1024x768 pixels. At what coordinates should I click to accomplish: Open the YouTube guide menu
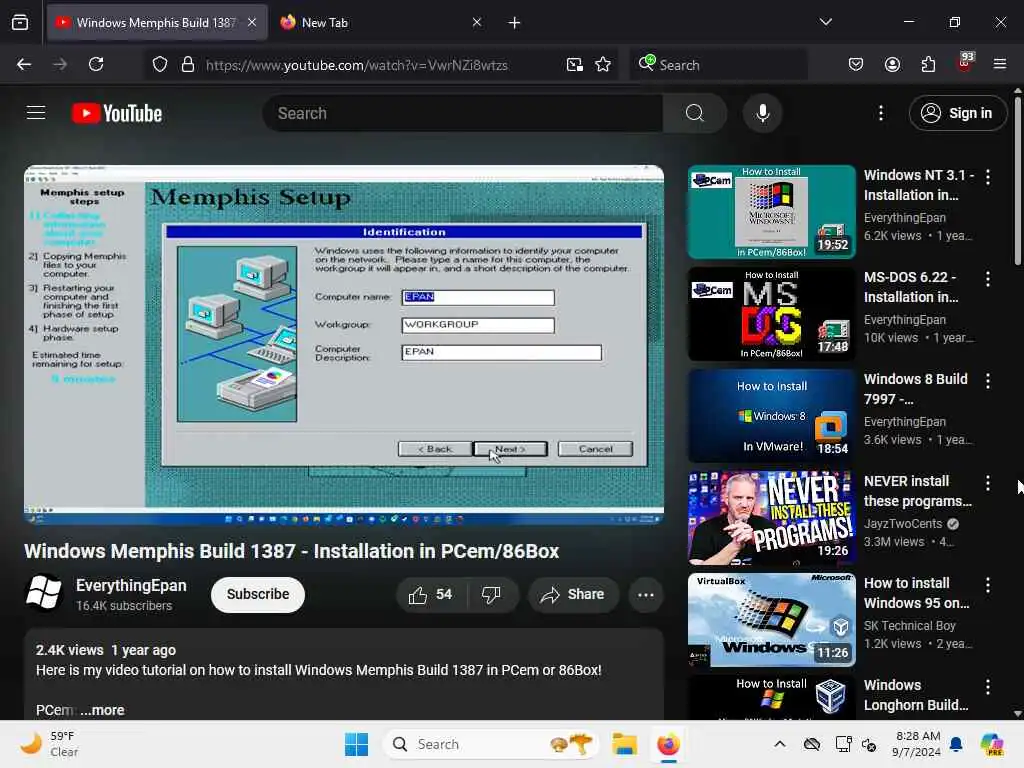36,113
